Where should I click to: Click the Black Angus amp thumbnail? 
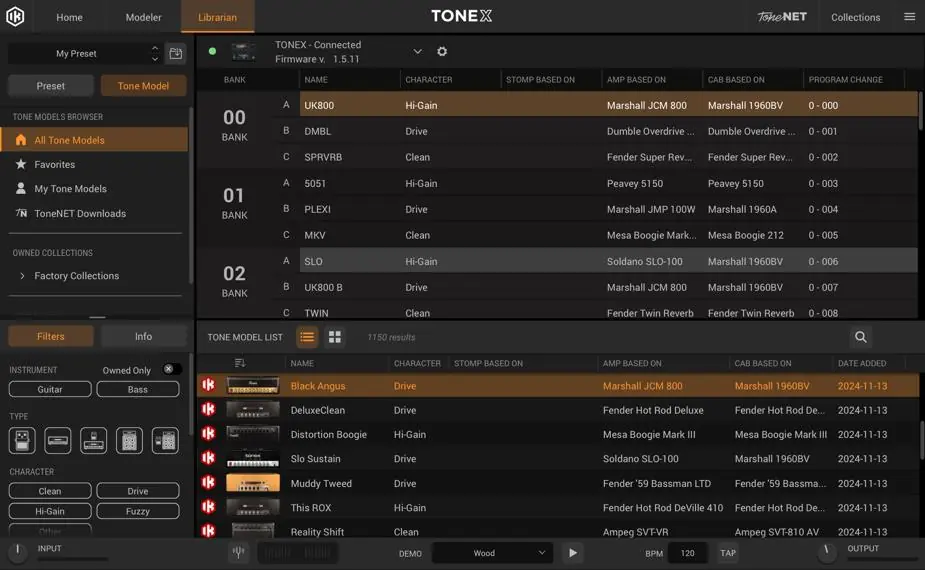coord(252,385)
